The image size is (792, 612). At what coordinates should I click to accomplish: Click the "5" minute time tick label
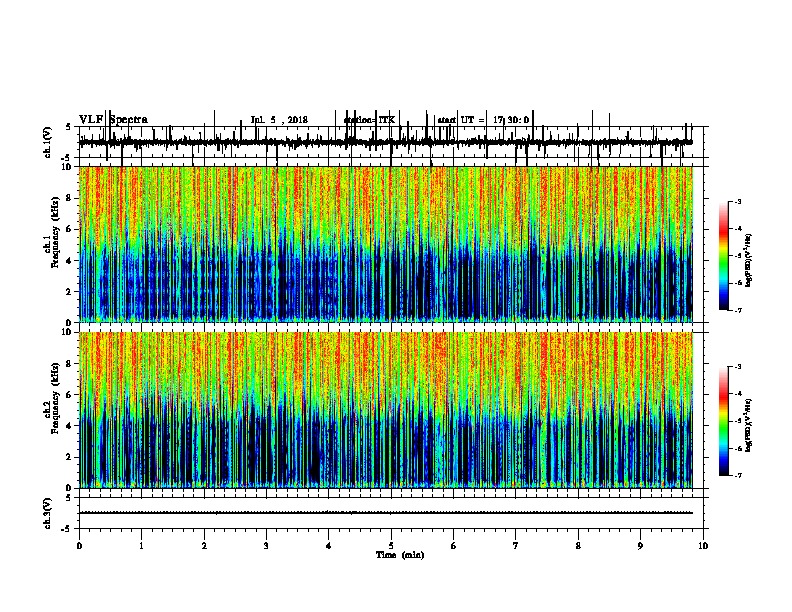(x=391, y=546)
